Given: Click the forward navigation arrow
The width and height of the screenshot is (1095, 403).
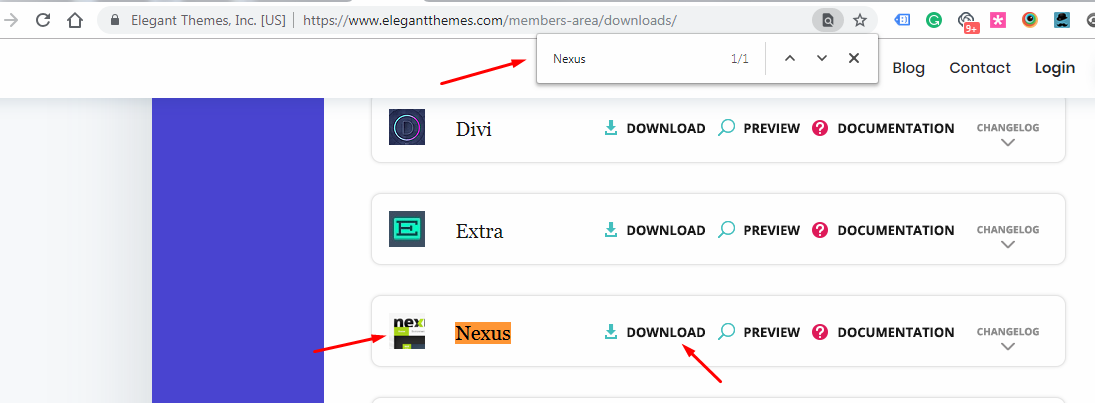Looking at the screenshot, I should [x=11, y=20].
